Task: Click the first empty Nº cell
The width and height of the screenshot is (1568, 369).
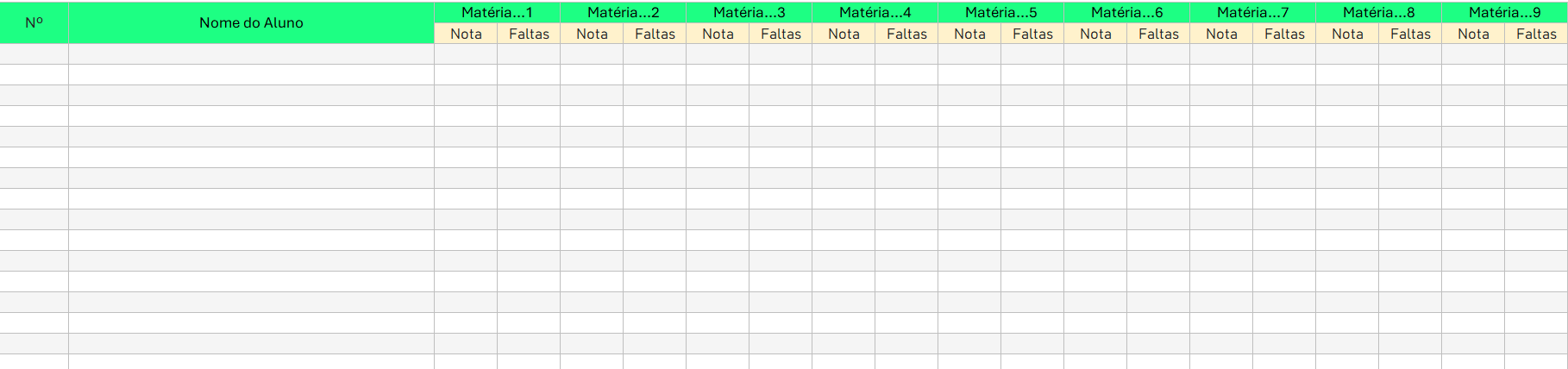Action: tap(34, 54)
